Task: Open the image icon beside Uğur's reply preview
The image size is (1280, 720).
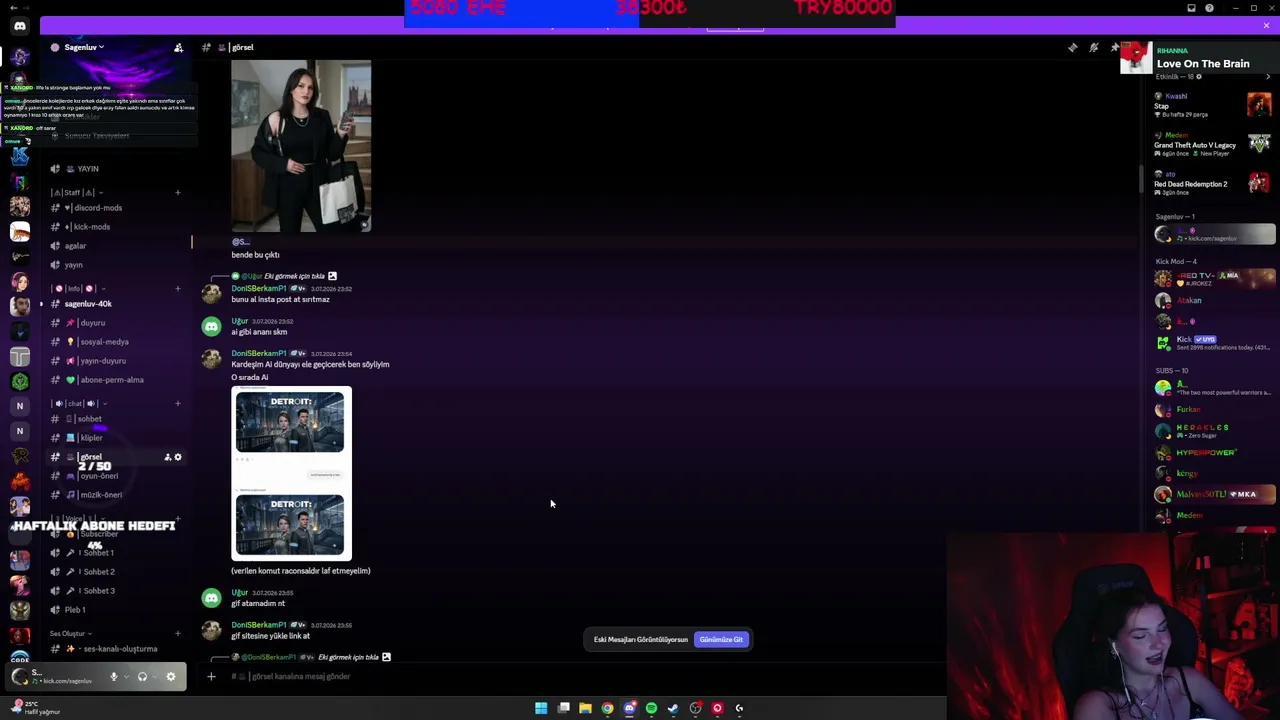Action: click(x=332, y=276)
